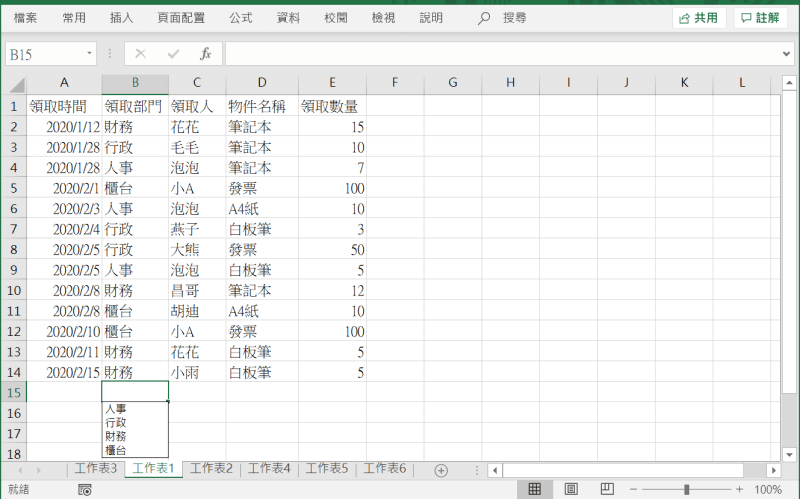Expand the formula bar chevron
Image resolution: width=800 pixels, height=499 pixels.
(x=786, y=54)
